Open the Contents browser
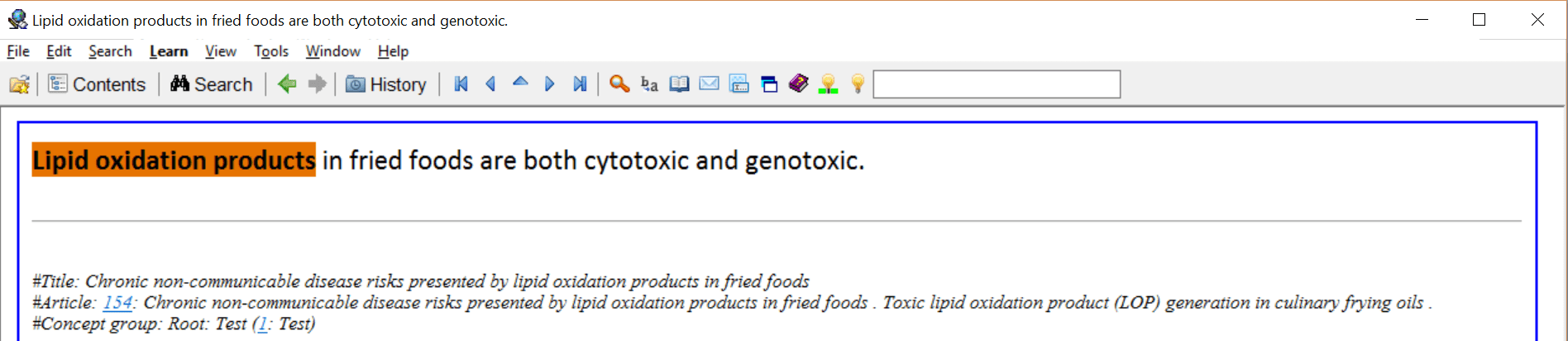This screenshot has height=341, width=1568. click(97, 84)
